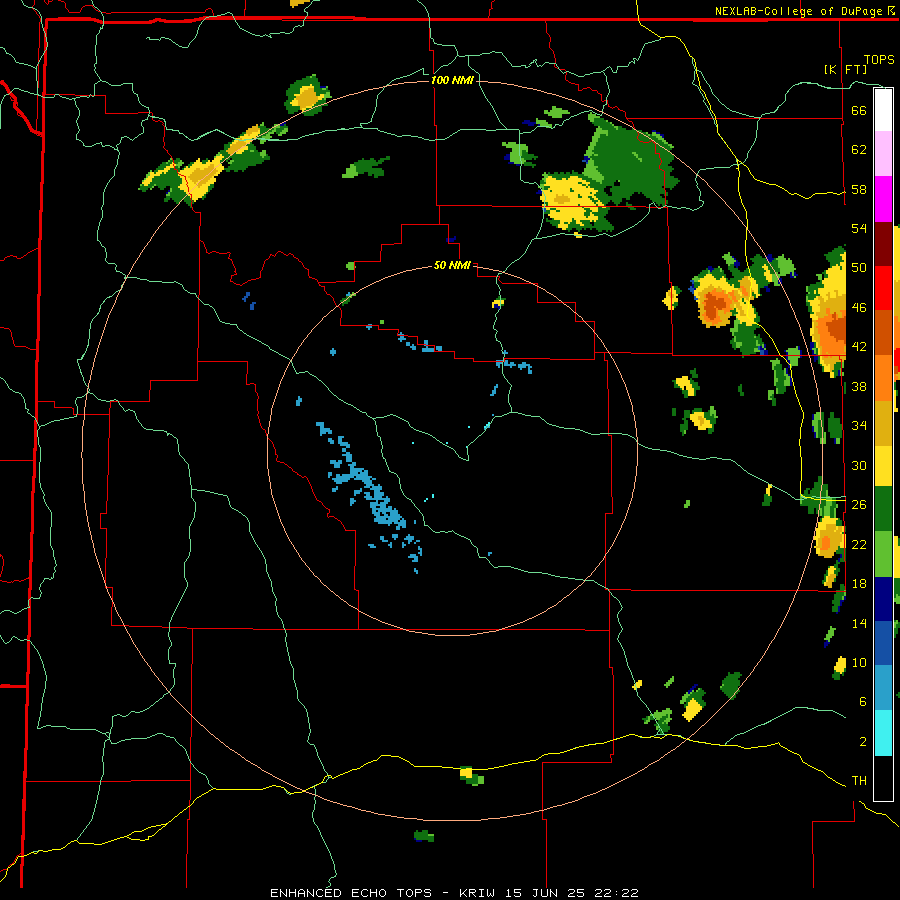Click the 50 NMI range ring label
This screenshot has width=900, height=900.
coord(452,265)
